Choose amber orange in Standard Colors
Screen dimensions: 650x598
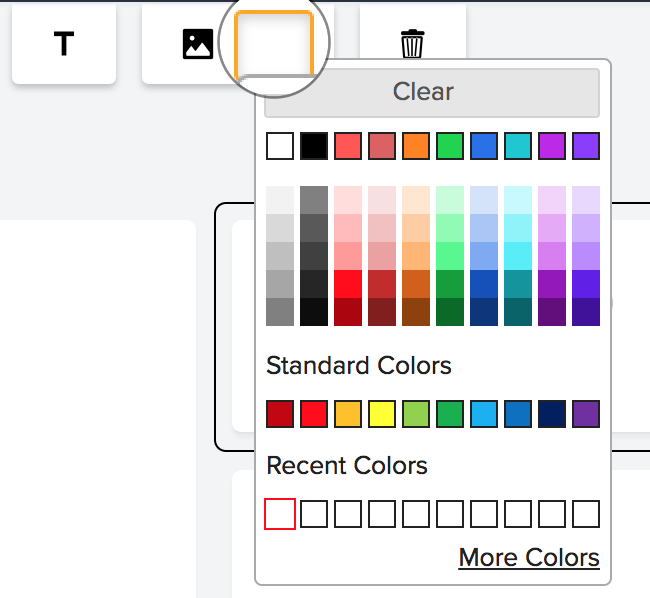tap(348, 414)
